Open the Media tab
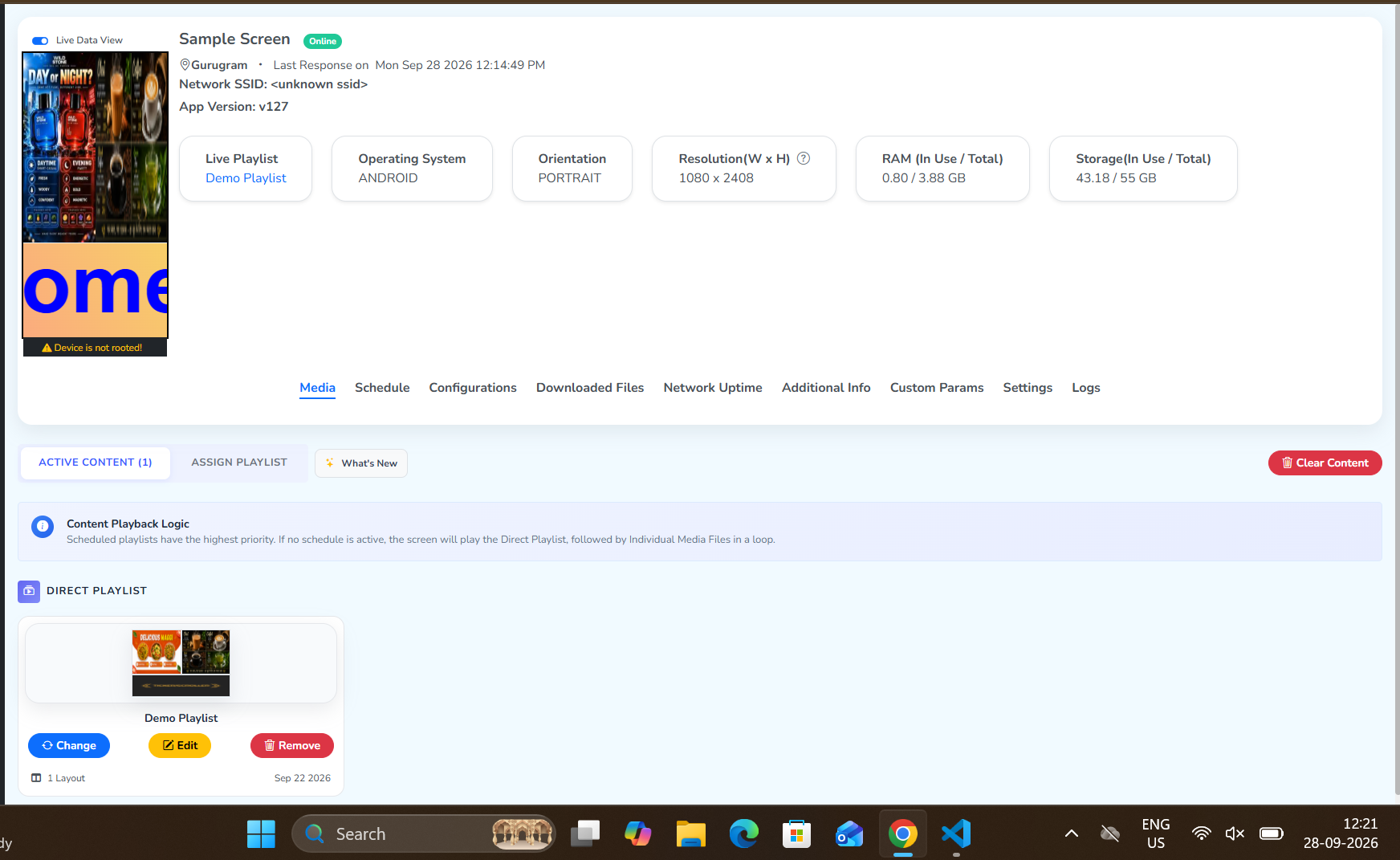The width and height of the screenshot is (1400, 860). click(x=317, y=388)
